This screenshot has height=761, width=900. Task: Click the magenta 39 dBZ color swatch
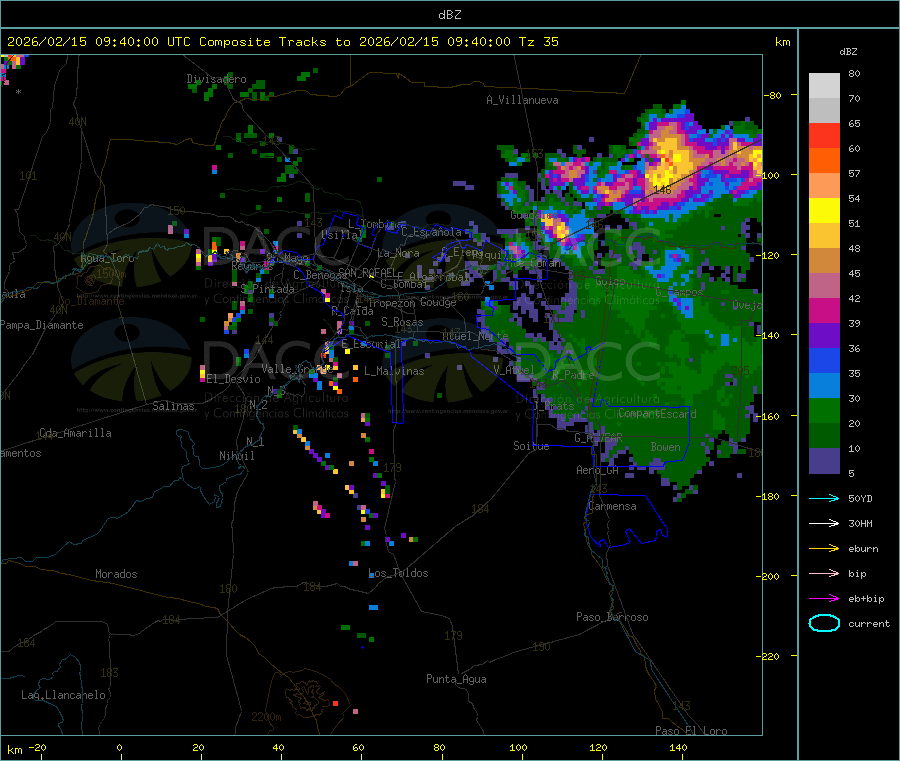[824, 310]
